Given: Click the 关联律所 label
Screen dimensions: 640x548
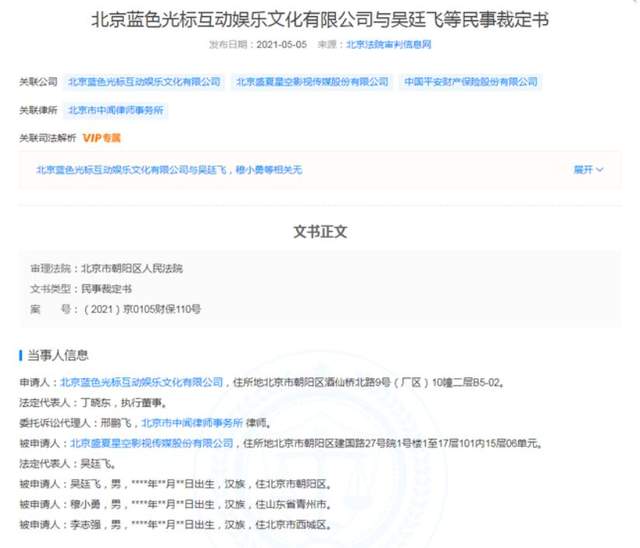Looking at the screenshot, I should point(38,110).
